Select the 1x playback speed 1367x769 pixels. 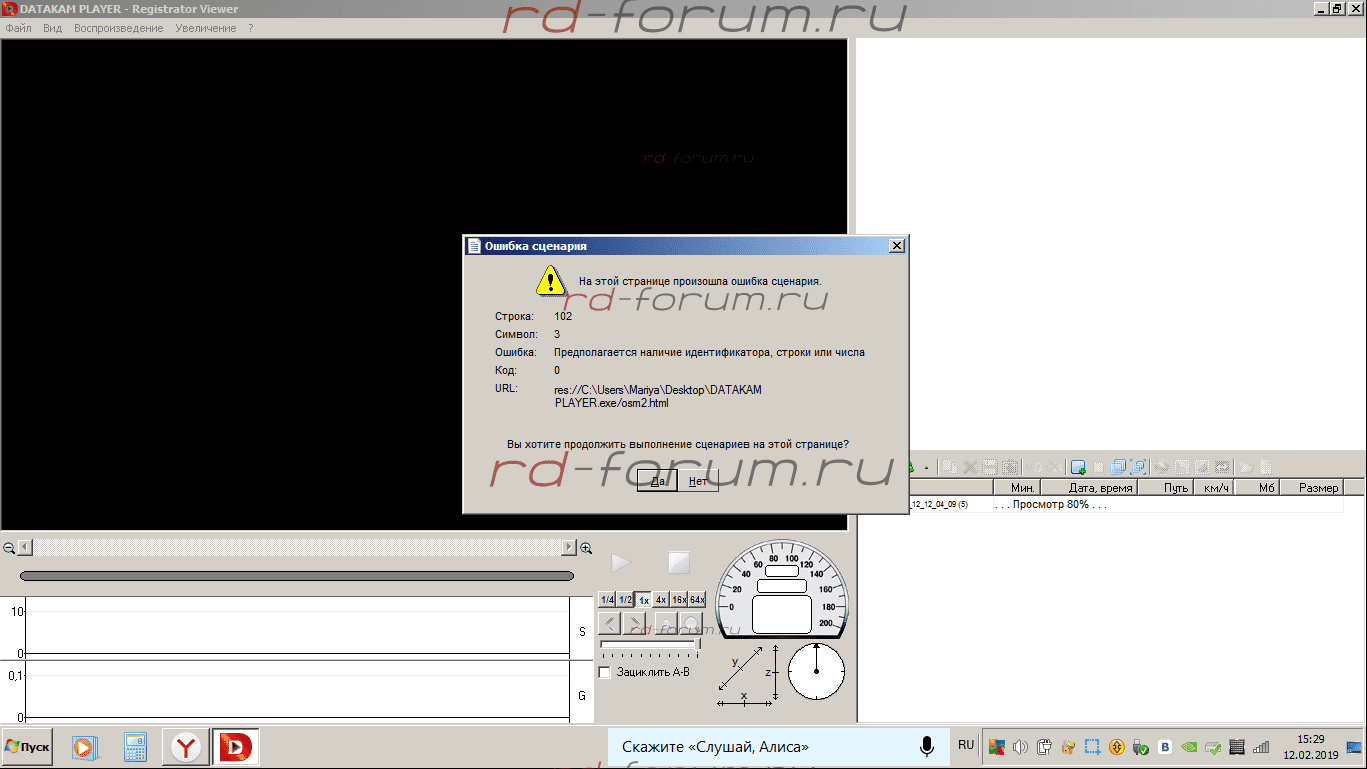pyautogui.click(x=644, y=600)
